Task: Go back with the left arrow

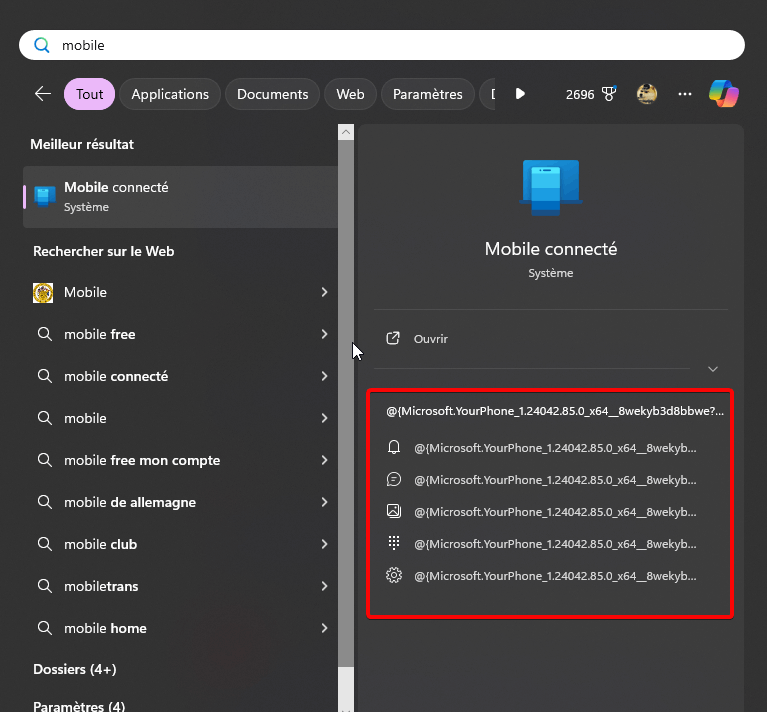Action: coord(43,94)
